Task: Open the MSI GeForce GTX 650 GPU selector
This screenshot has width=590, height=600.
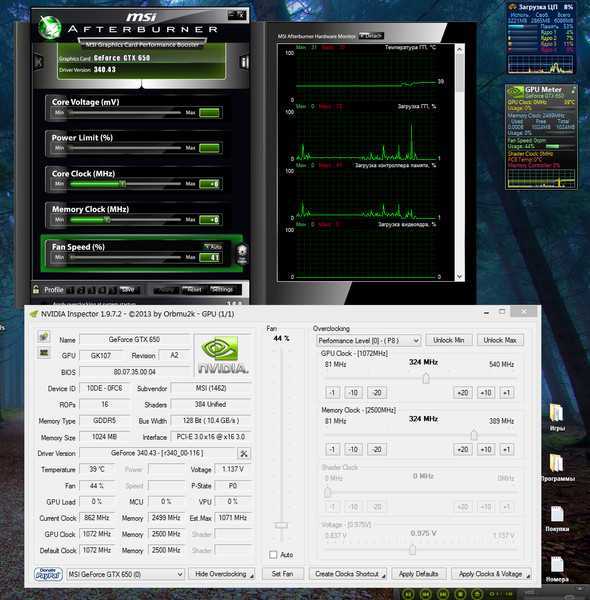Action: tap(125, 574)
